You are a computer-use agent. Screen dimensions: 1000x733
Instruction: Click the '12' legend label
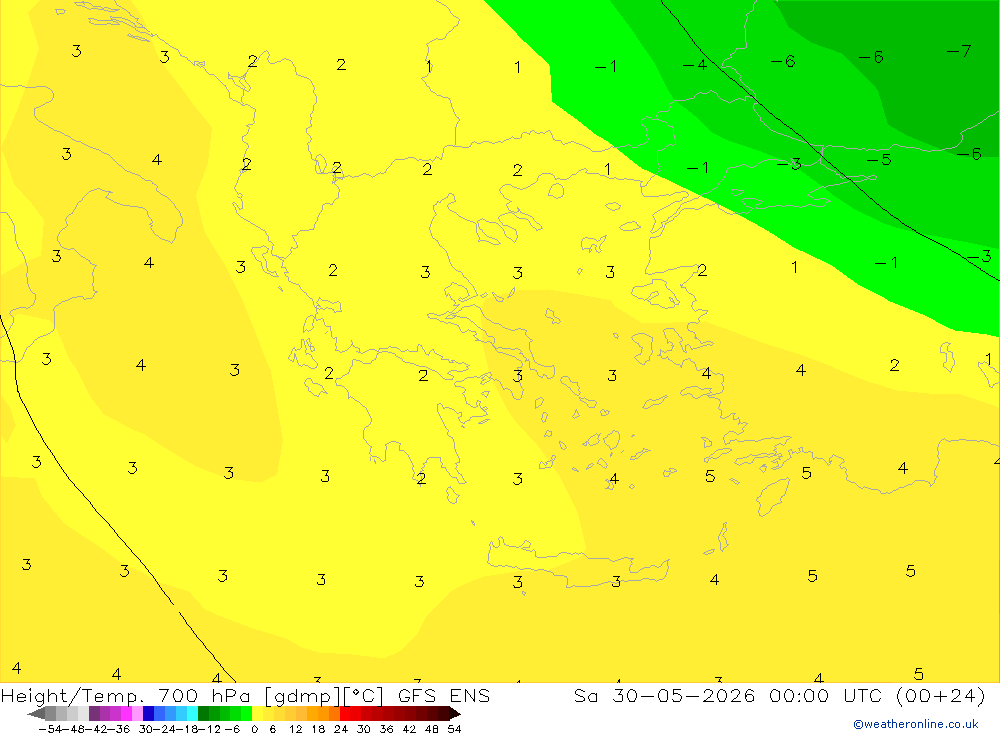click(x=295, y=729)
